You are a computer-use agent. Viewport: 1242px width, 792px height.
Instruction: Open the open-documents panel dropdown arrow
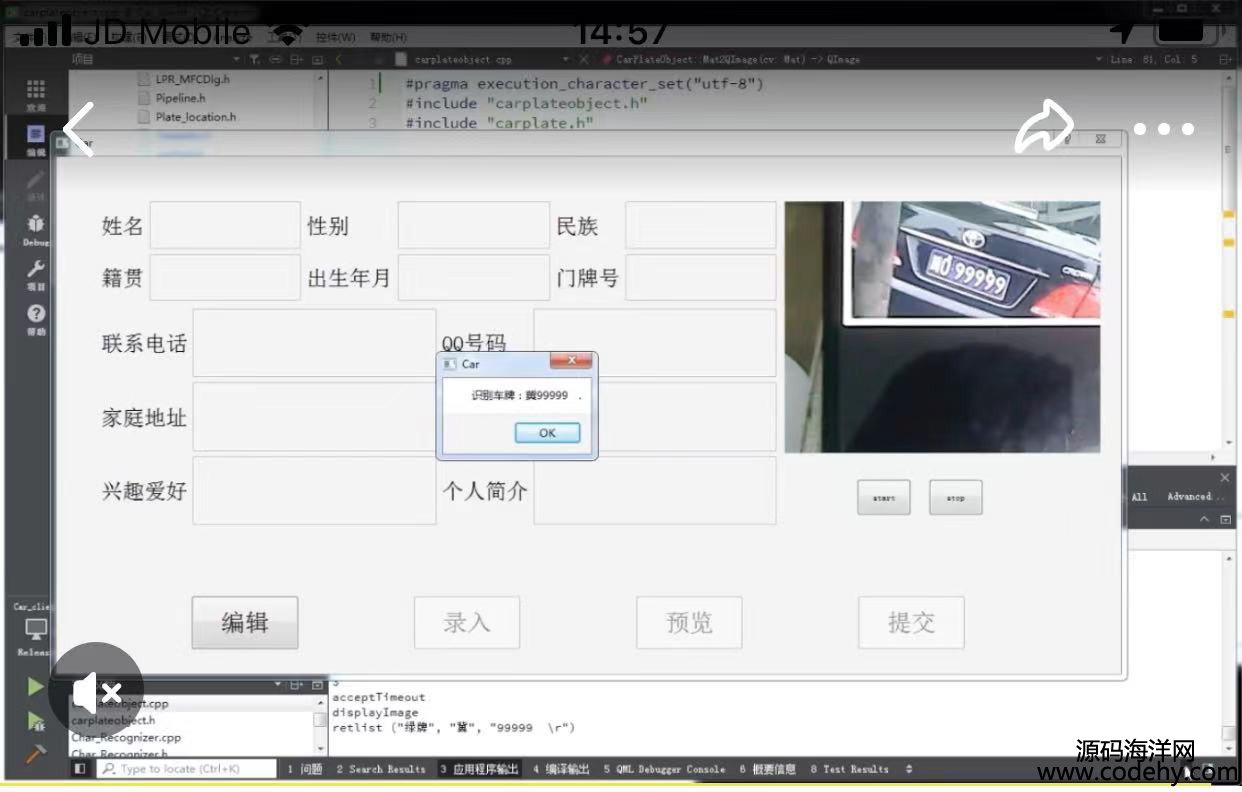pyautogui.click(x=279, y=685)
